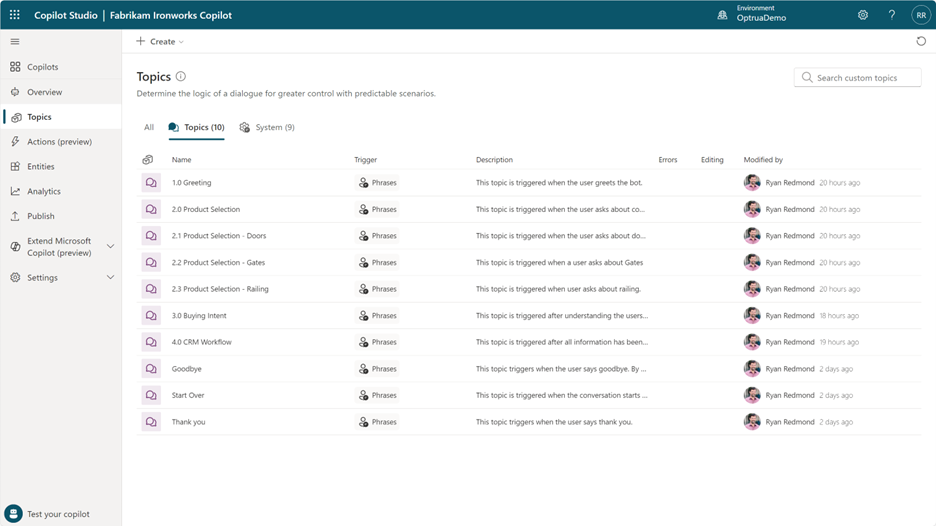Open the Create dropdown
This screenshot has width=936, height=526.
[x=159, y=42]
